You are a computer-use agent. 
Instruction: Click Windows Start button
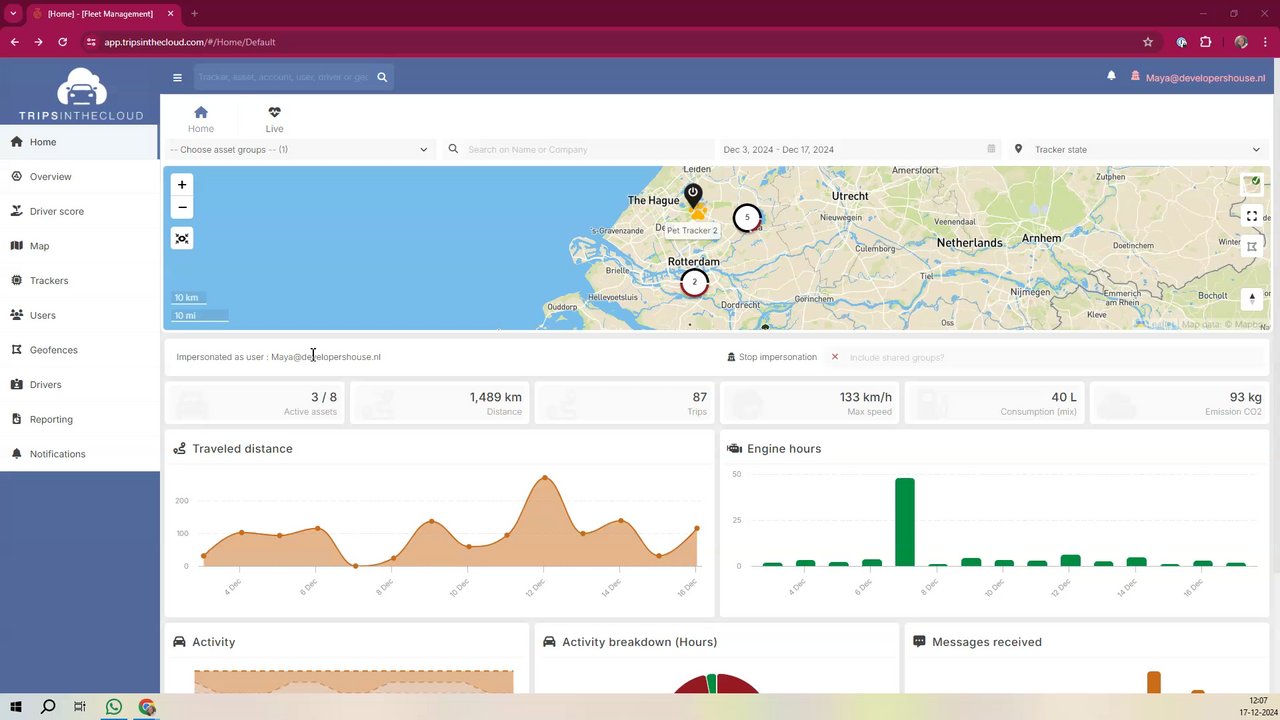point(15,707)
